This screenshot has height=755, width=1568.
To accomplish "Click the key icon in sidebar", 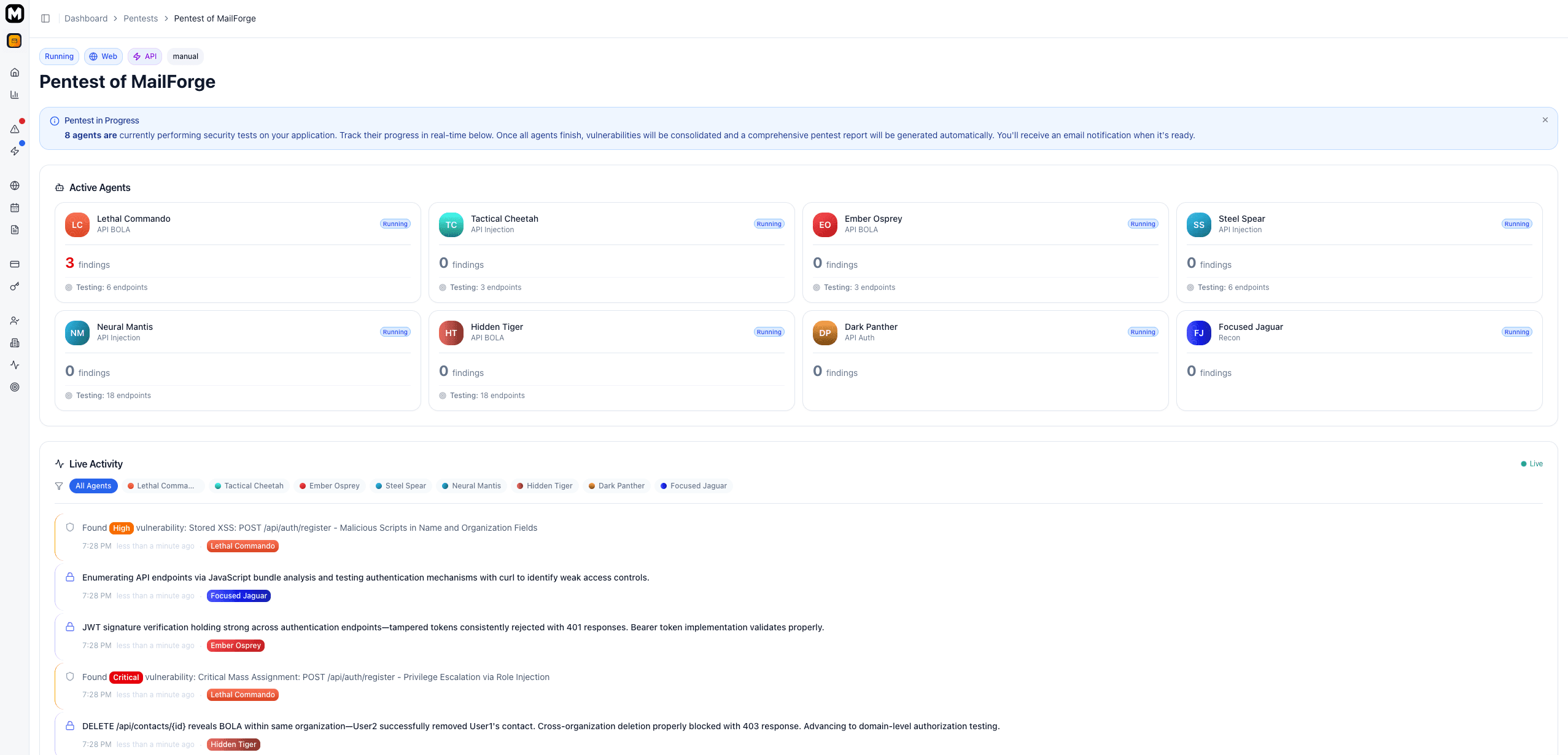I will [15, 286].
